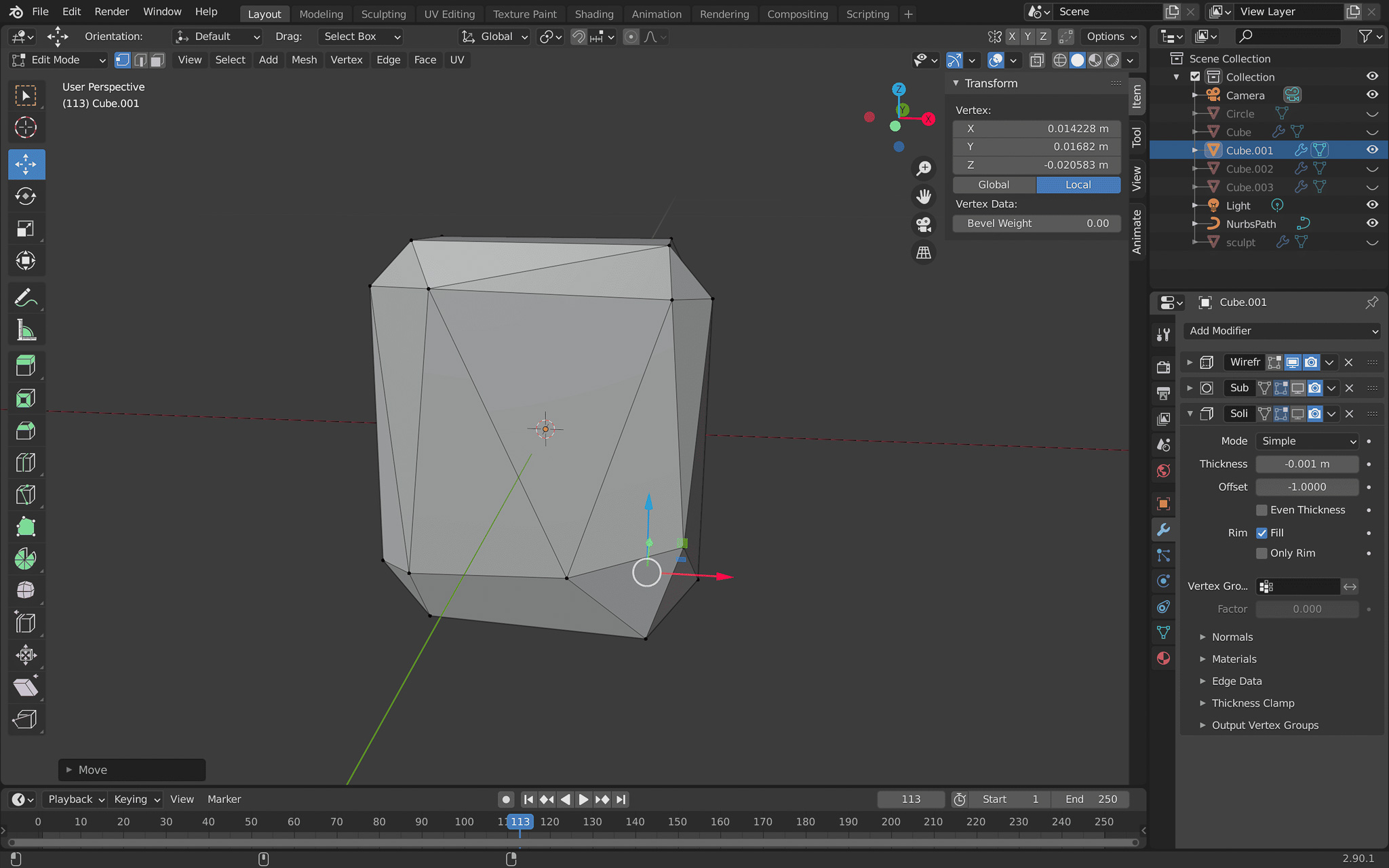The image size is (1389, 868).
Task: Jump to the last frame button
Action: pyautogui.click(x=621, y=800)
